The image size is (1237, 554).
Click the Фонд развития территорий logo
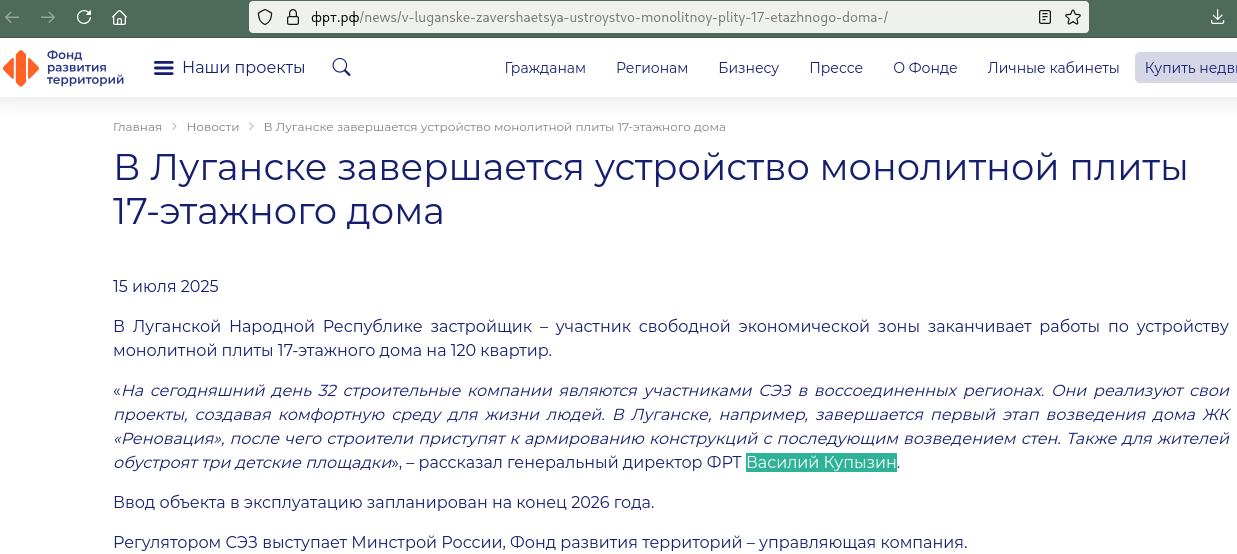[63, 68]
